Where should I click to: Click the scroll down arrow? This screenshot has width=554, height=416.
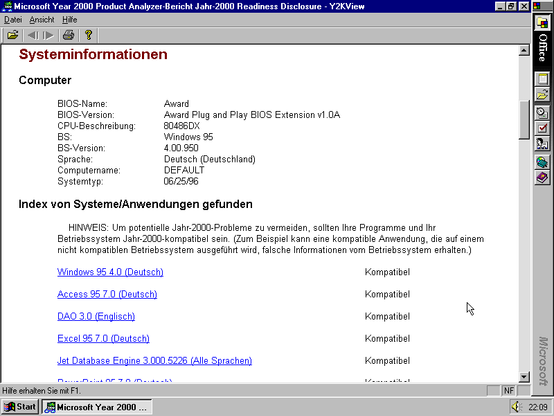(x=524, y=377)
